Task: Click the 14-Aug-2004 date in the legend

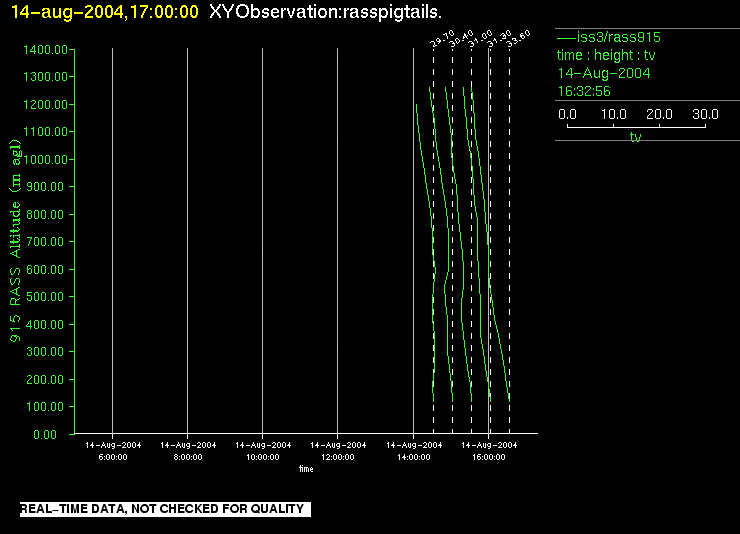Action: coord(604,73)
